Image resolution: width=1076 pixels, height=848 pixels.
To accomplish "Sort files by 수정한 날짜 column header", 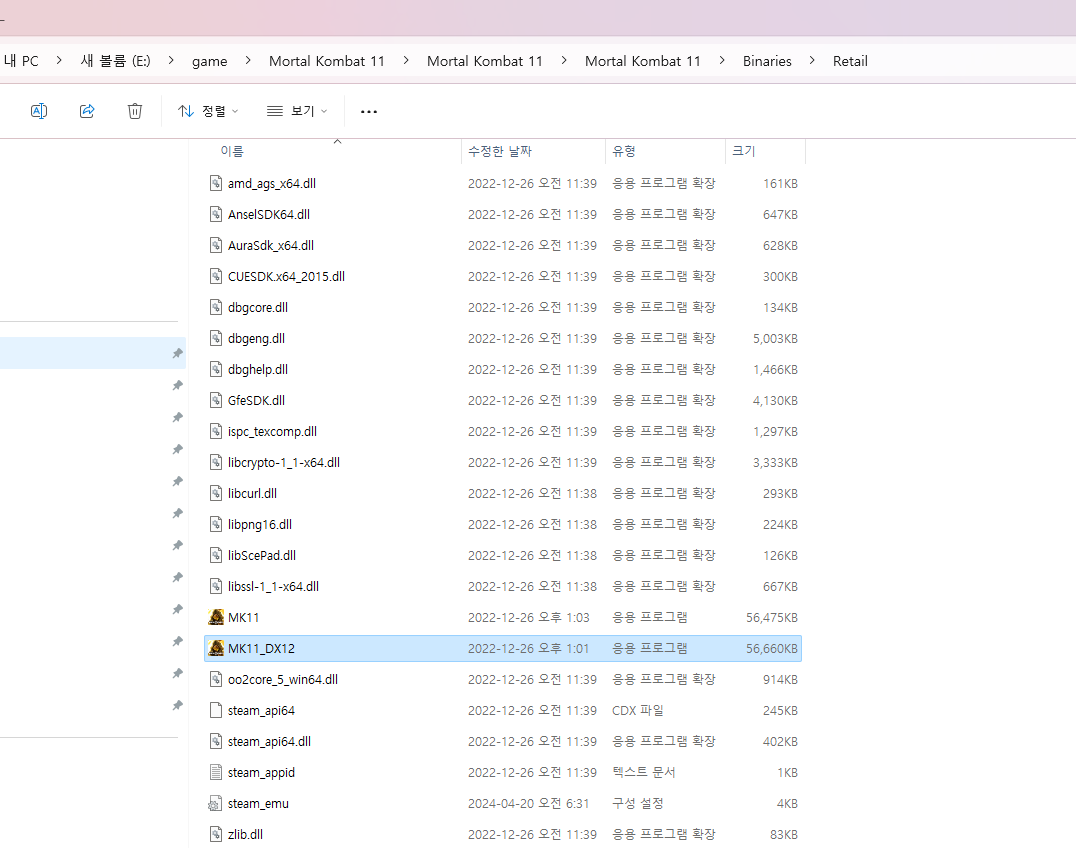I will [500, 151].
